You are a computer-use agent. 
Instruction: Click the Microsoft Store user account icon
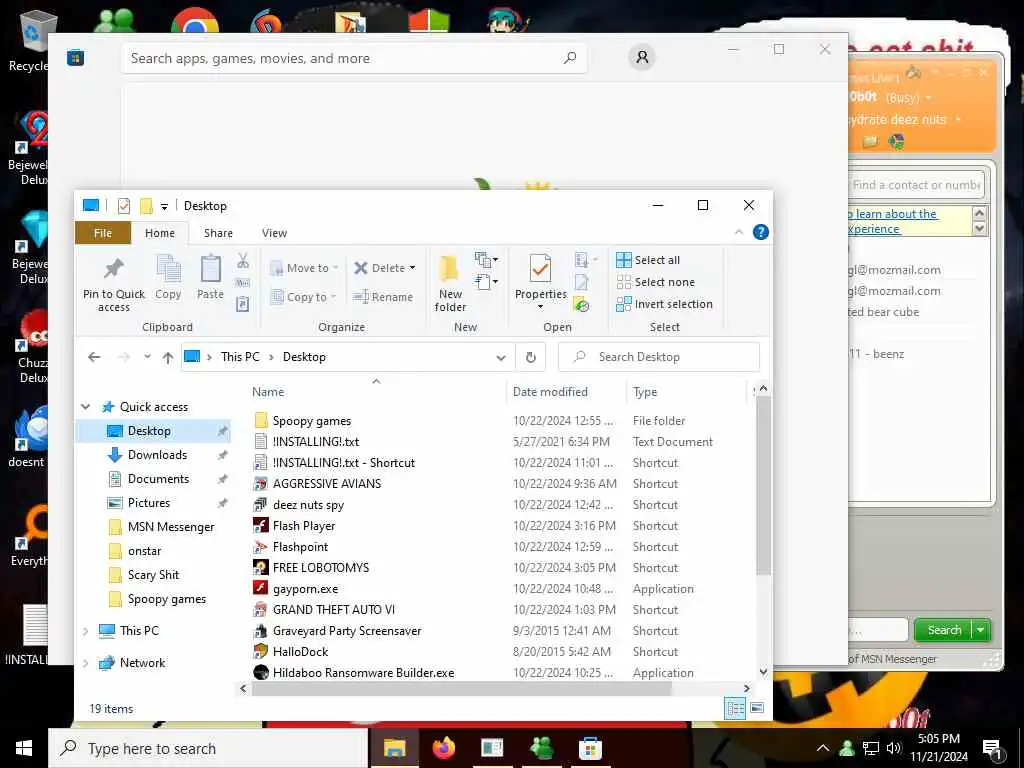(642, 57)
